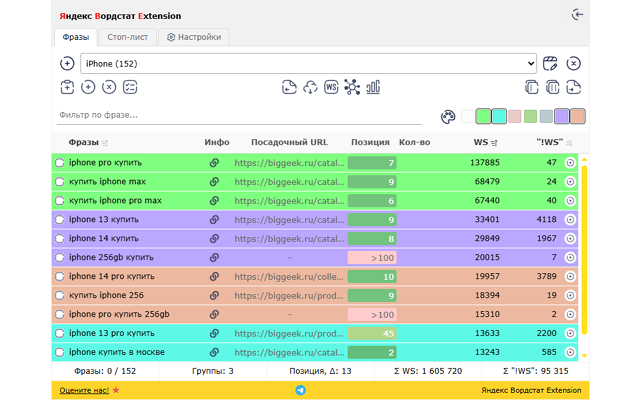Screen dimensions: 640x400
Task: Check the box for iphone 13 pro купить
Action: [60, 333]
